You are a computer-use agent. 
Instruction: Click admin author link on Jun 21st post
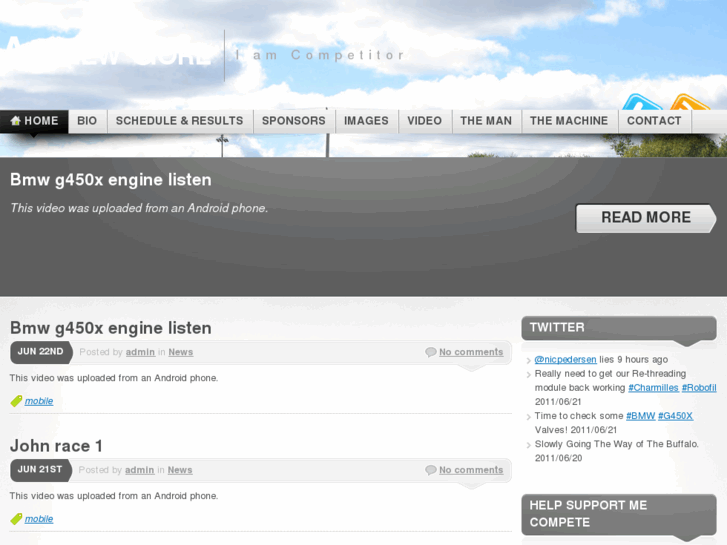click(139, 470)
